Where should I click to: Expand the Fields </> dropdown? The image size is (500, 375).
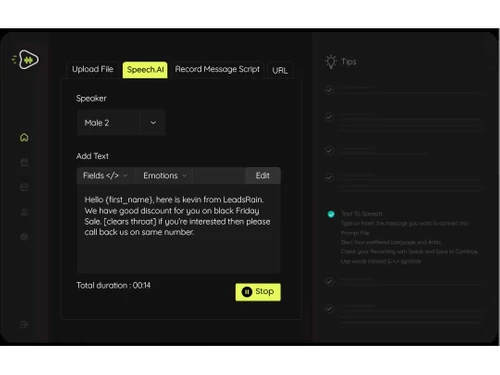[105, 176]
